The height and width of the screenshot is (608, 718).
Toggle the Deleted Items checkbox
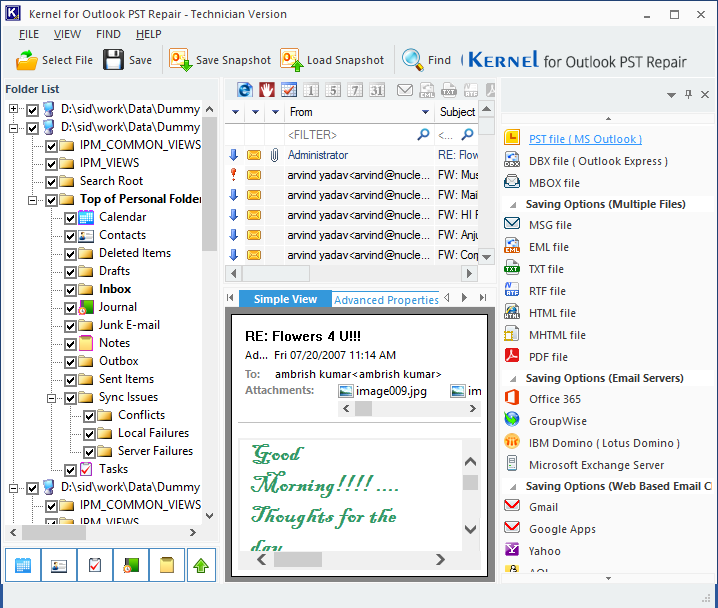[x=70, y=254]
